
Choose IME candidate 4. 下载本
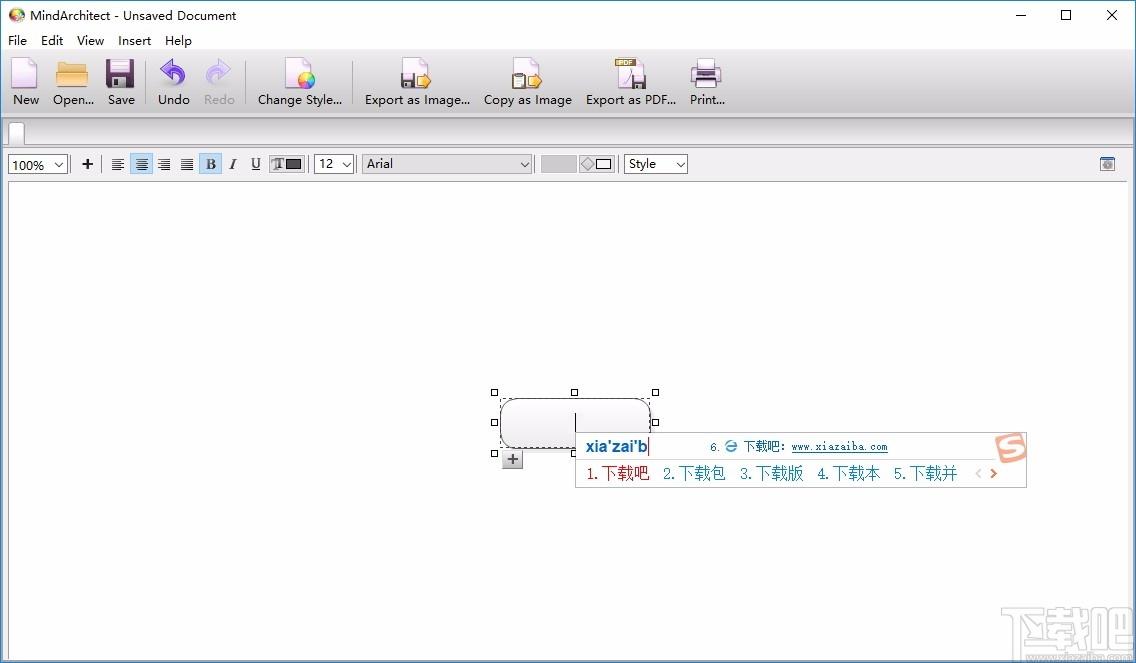848,473
